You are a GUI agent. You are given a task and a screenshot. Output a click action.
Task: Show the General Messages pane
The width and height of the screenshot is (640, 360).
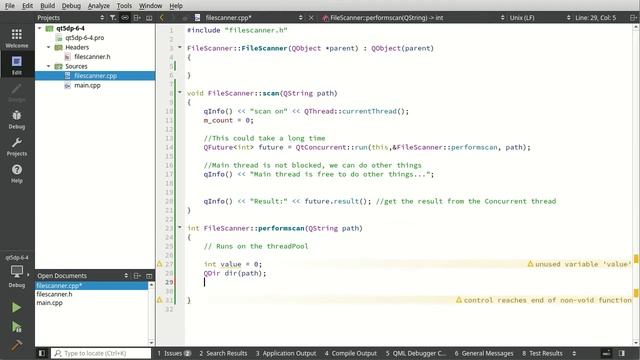(484, 353)
